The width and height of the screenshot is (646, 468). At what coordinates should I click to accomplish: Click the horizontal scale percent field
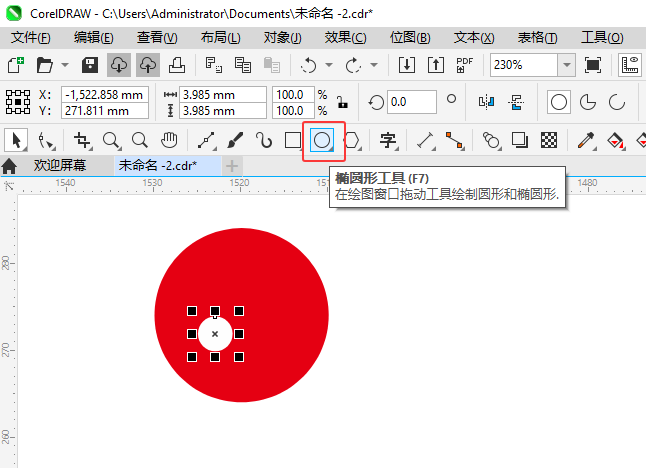[293, 94]
